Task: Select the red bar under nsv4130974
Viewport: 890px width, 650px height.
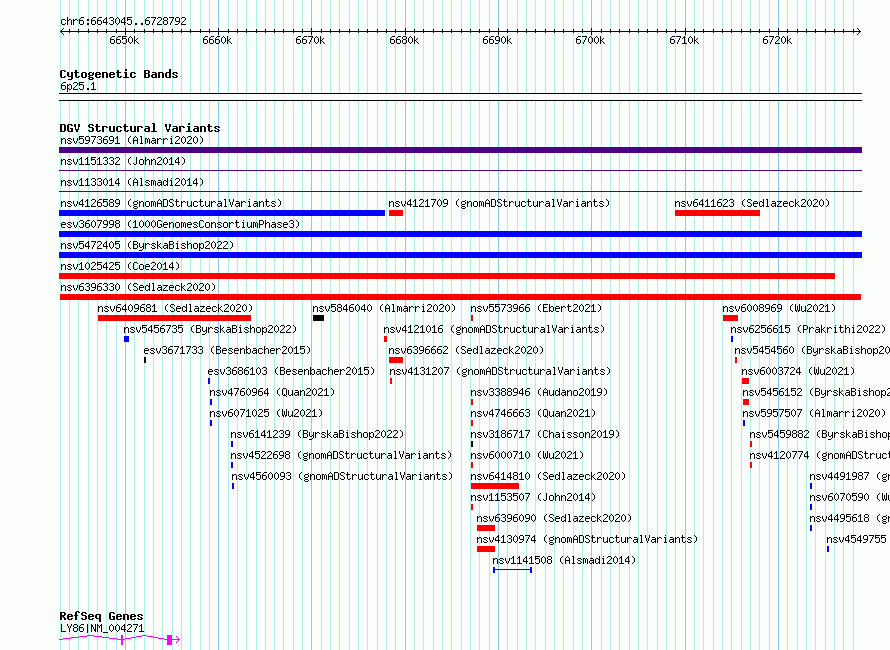Action: pyautogui.click(x=486, y=550)
